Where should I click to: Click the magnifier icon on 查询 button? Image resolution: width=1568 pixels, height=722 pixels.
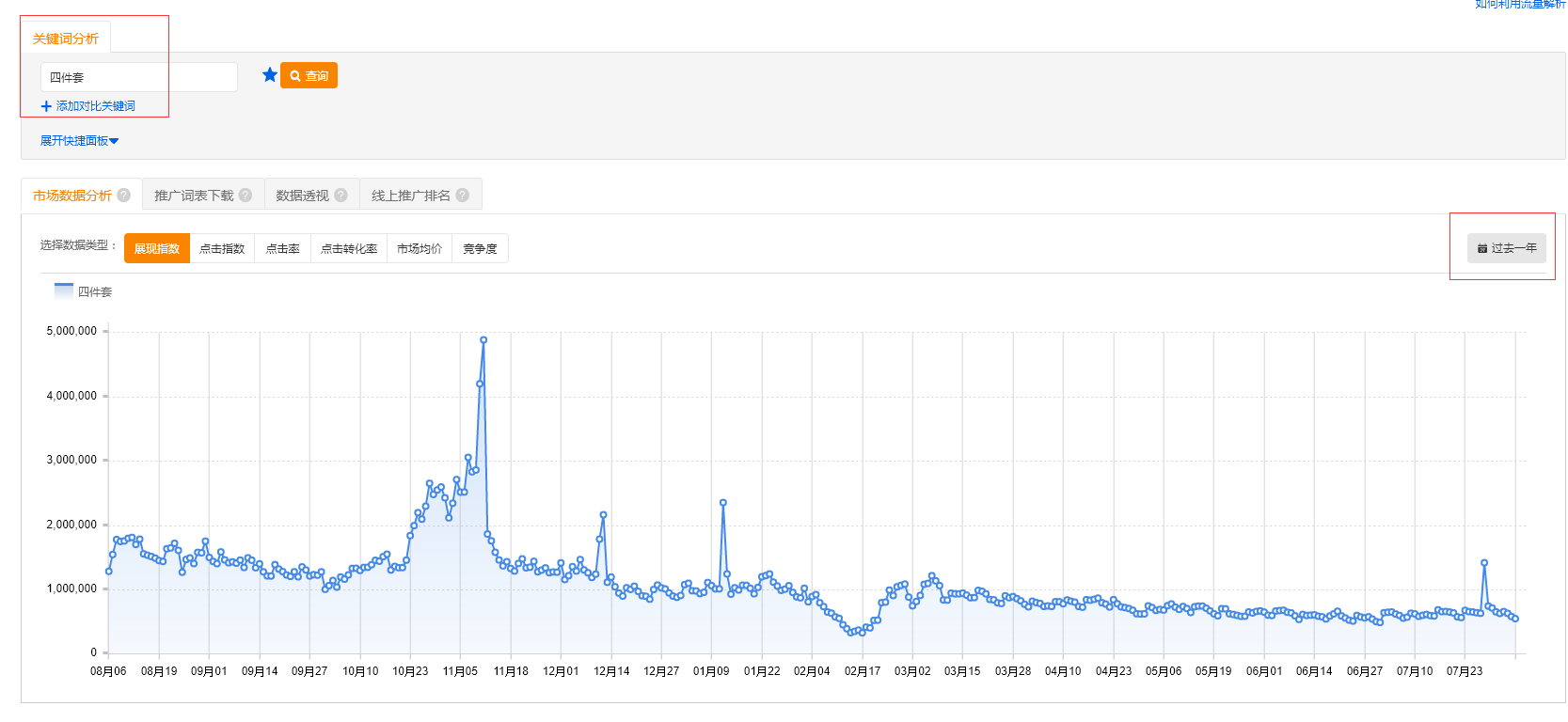(x=295, y=76)
